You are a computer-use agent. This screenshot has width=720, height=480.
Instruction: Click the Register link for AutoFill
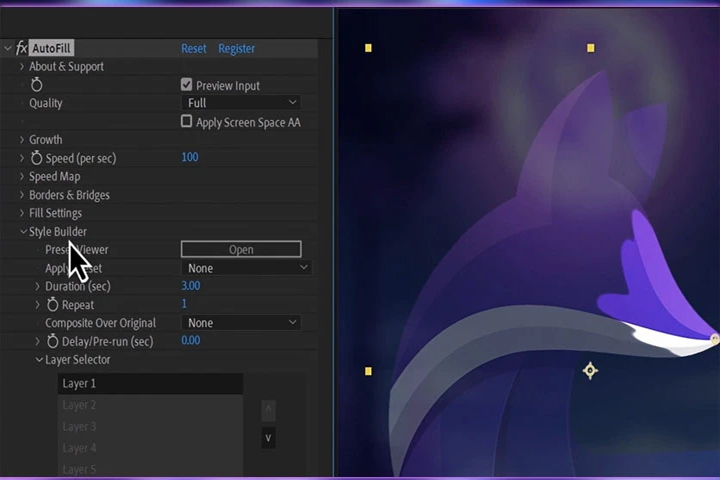coord(236,48)
